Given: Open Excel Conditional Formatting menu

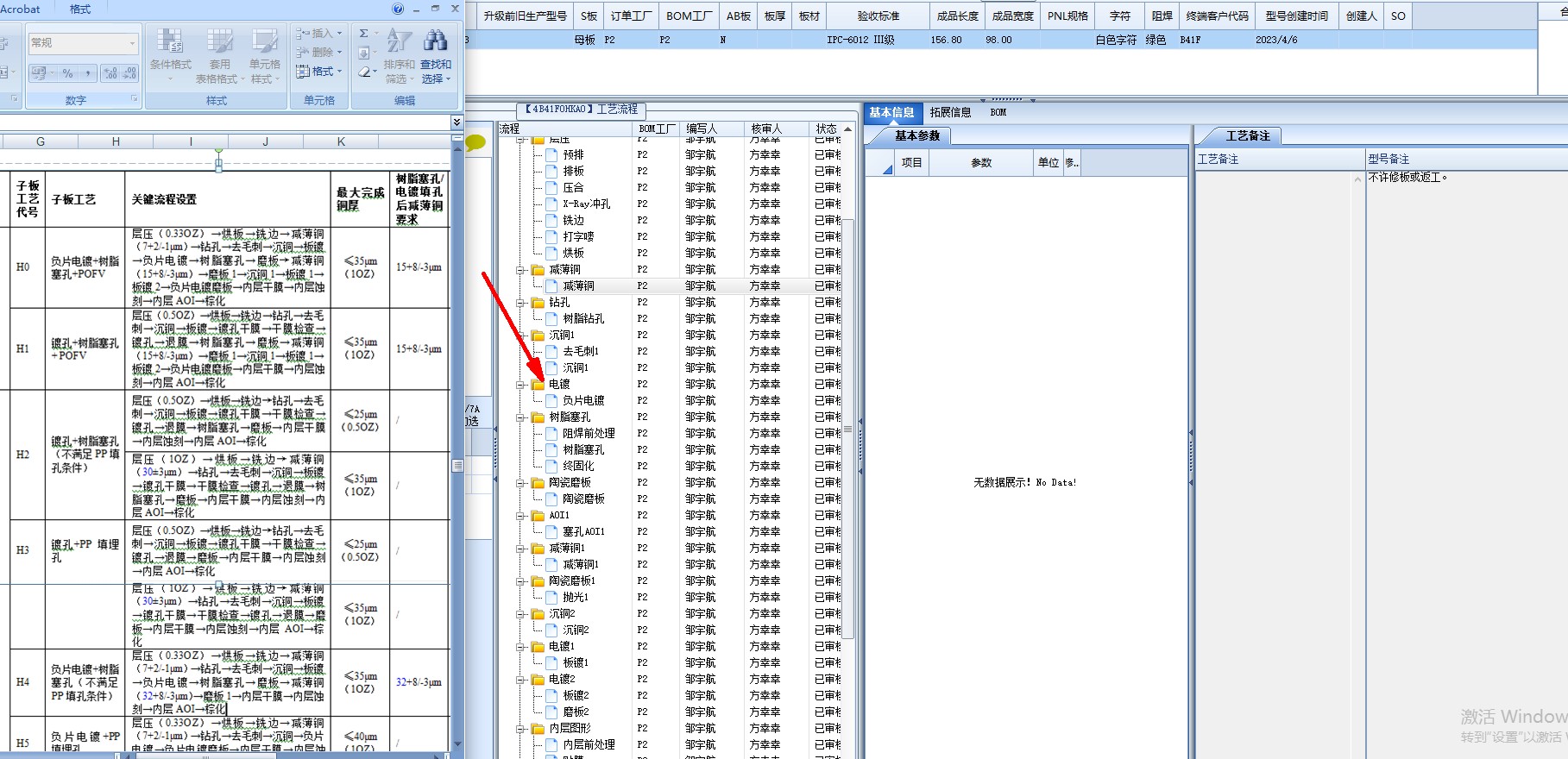Looking at the screenshot, I should tap(170, 54).
